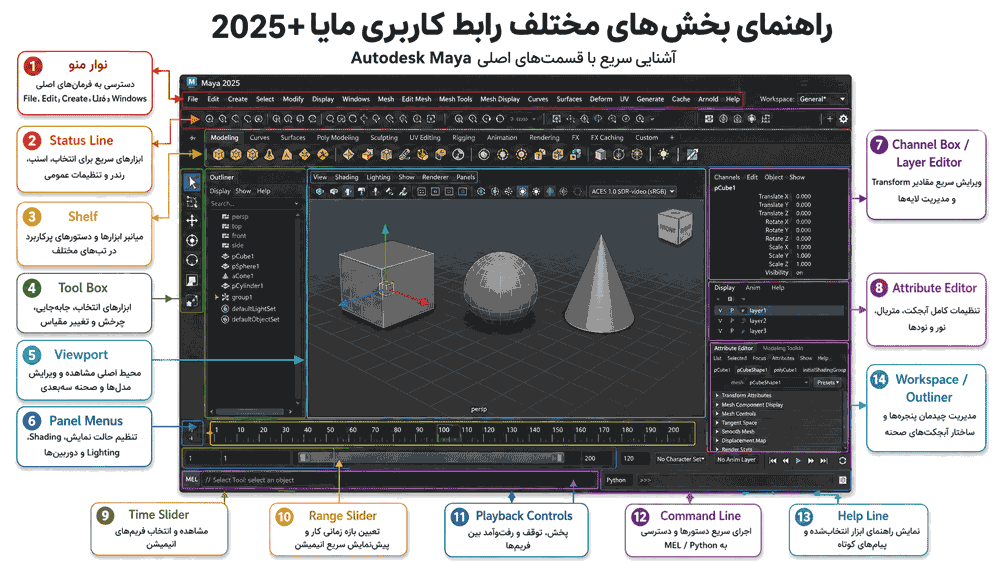The height and width of the screenshot is (563, 1000).
Task: Open the Presets dropdown in Attribute Editor
Action: point(828,383)
